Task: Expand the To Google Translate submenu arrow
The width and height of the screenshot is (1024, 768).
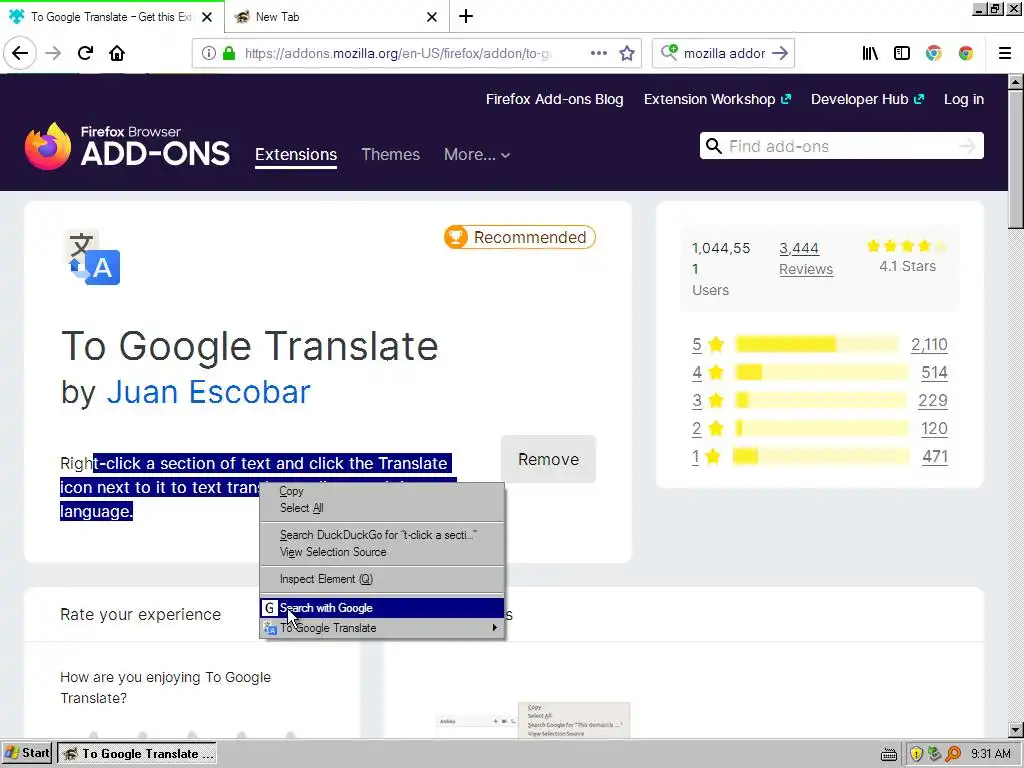Action: tap(494, 628)
